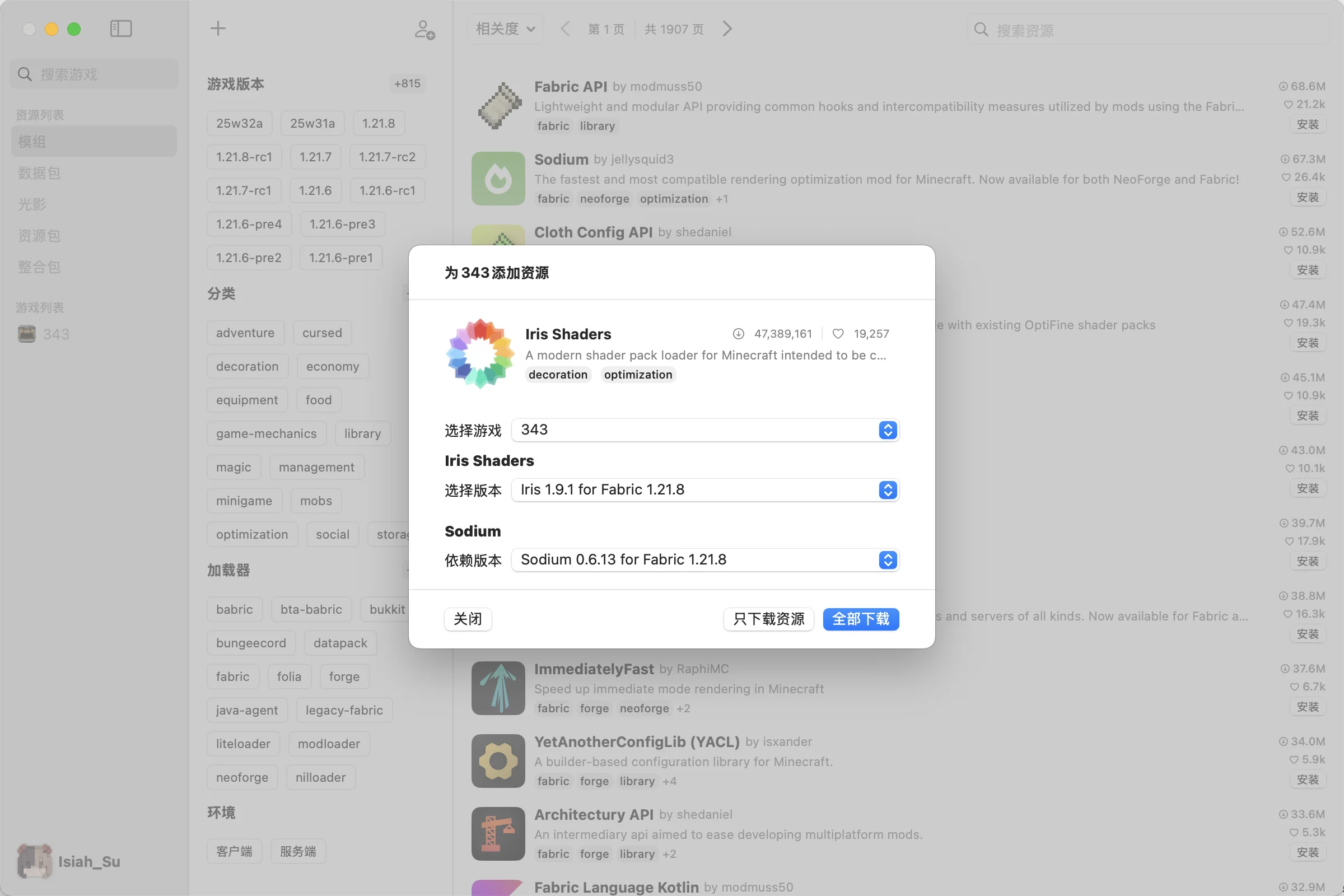Click the 全部下载 download all button

pos(860,619)
